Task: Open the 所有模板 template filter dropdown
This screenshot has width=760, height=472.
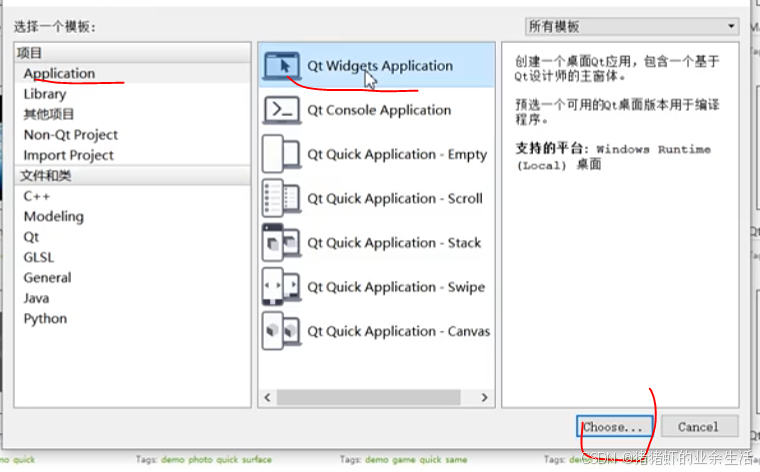Action: coord(632,26)
